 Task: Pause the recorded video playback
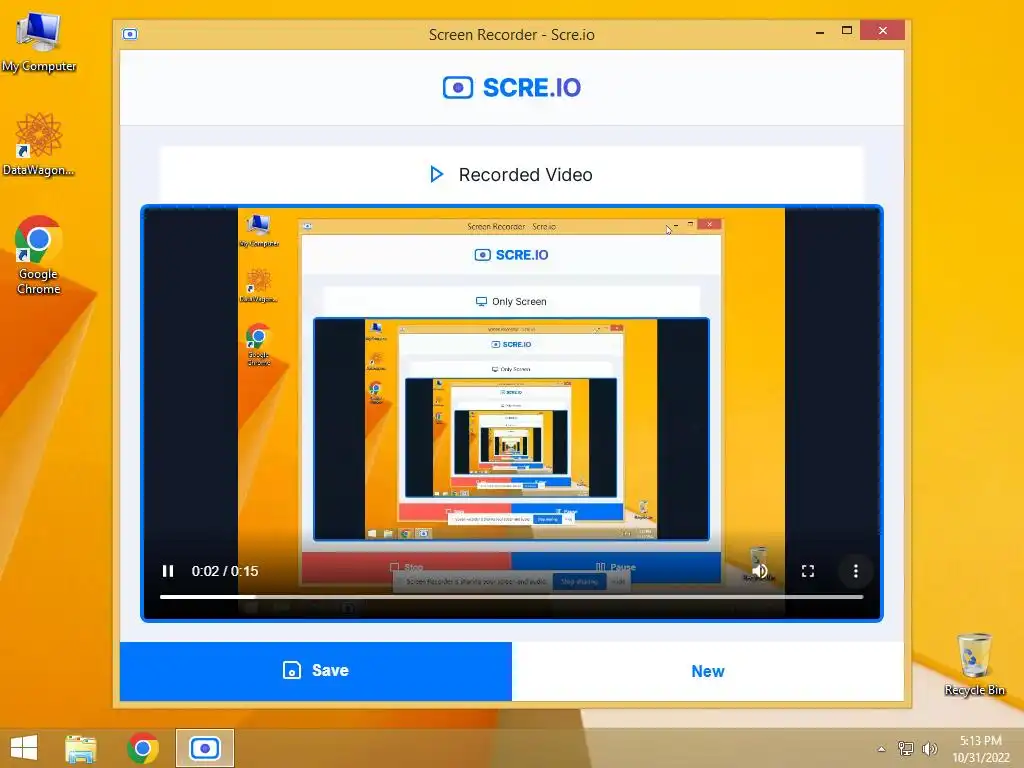[x=168, y=571]
